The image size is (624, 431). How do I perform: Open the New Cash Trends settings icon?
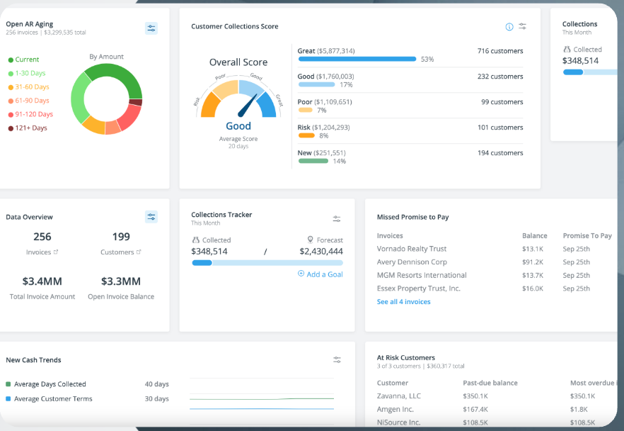[x=337, y=360]
